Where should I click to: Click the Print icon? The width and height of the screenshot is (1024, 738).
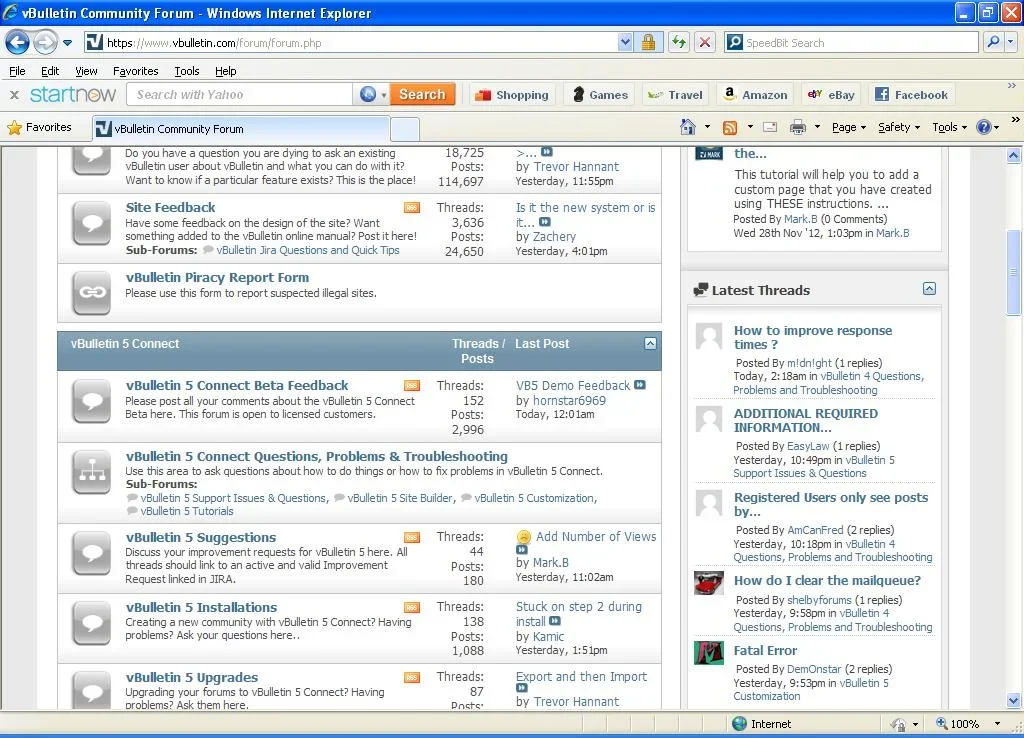pyautogui.click(x=797, y=127)
